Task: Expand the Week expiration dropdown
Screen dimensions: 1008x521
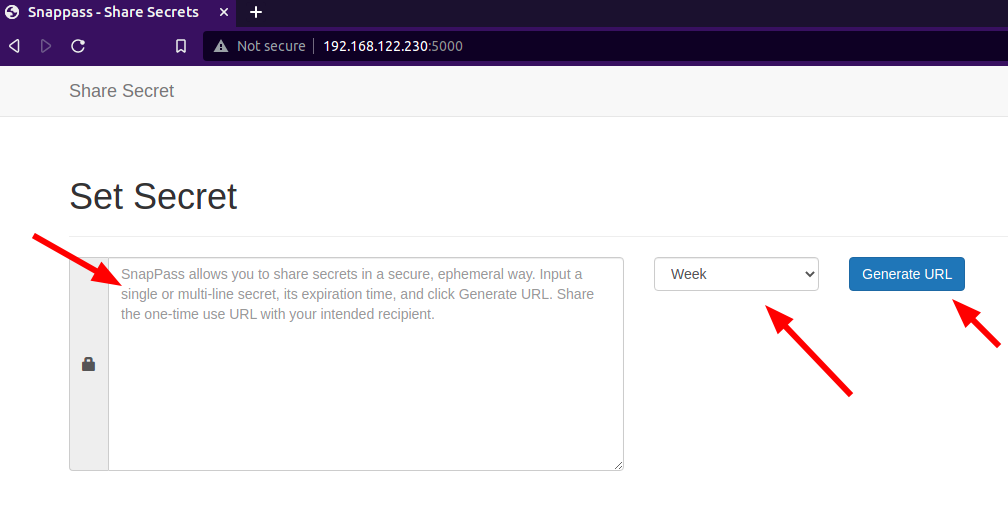Action: 736,274
